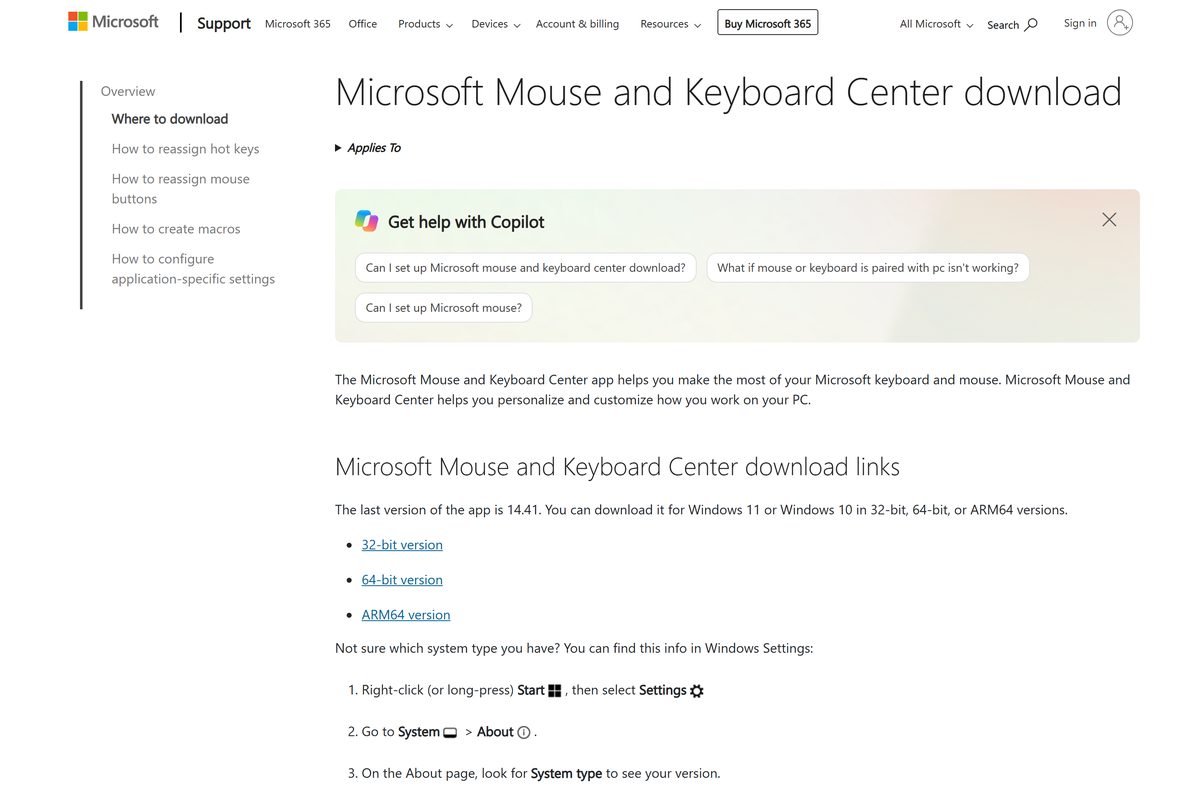Image resolution: width=1200 pixels, height=792 pixels.
Task: Open the Devices dropdown menu
Action: pyautogui.click(x=496, y=24)
